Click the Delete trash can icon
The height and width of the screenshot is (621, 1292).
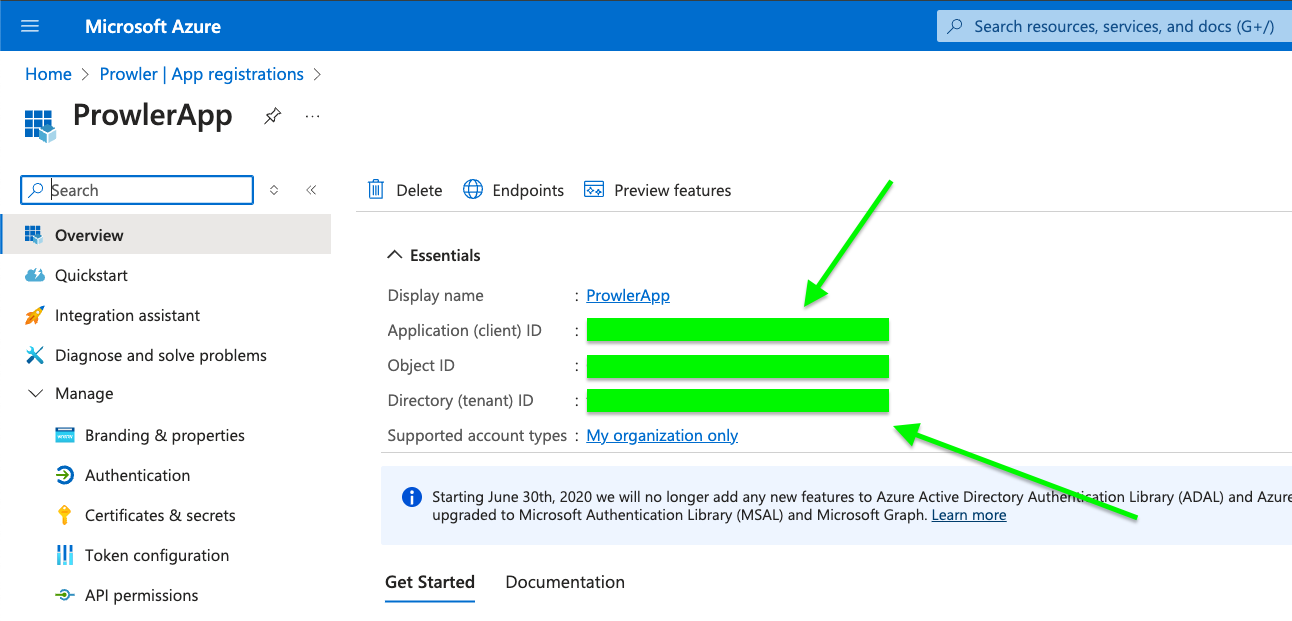point(376,190)
